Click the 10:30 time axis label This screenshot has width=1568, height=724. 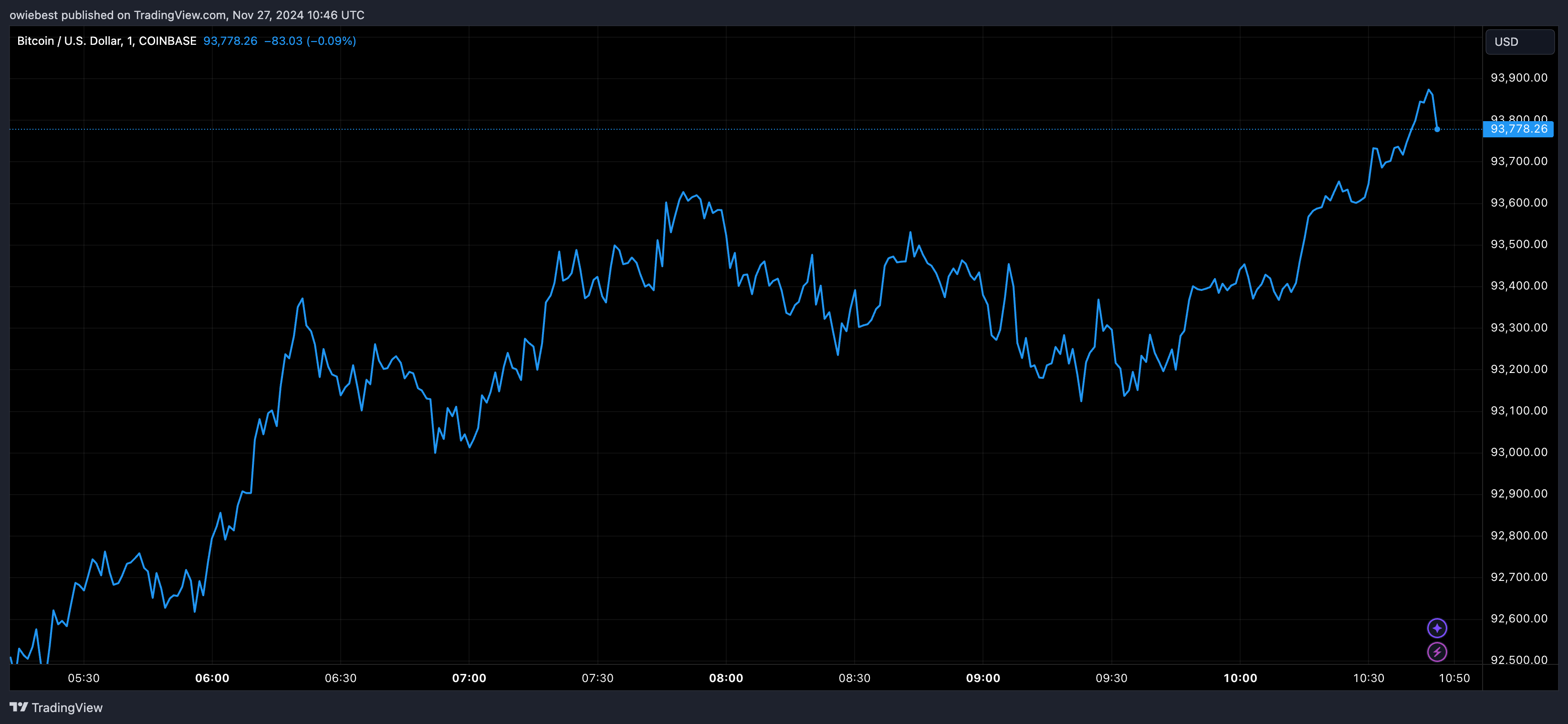coord(1369,678)
